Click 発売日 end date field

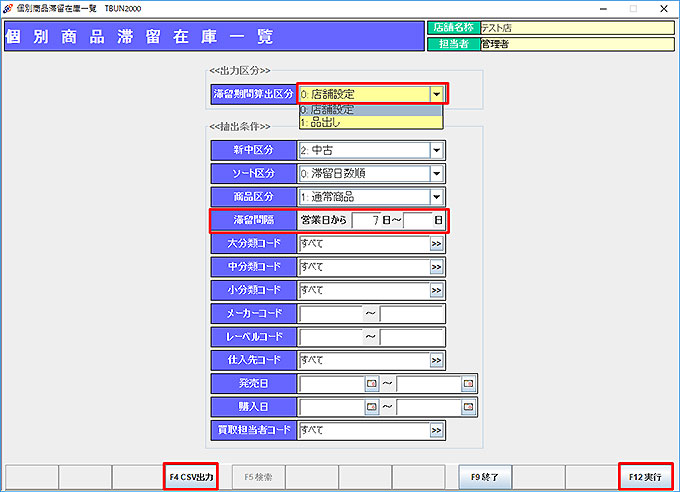429,384
